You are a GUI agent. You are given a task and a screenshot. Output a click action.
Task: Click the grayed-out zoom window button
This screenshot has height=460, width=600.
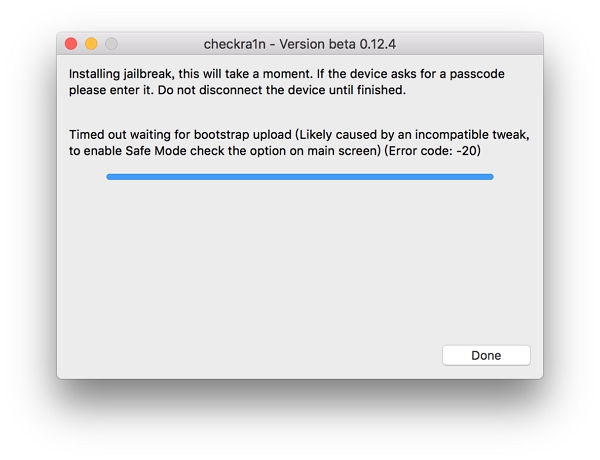coord(111,44)
